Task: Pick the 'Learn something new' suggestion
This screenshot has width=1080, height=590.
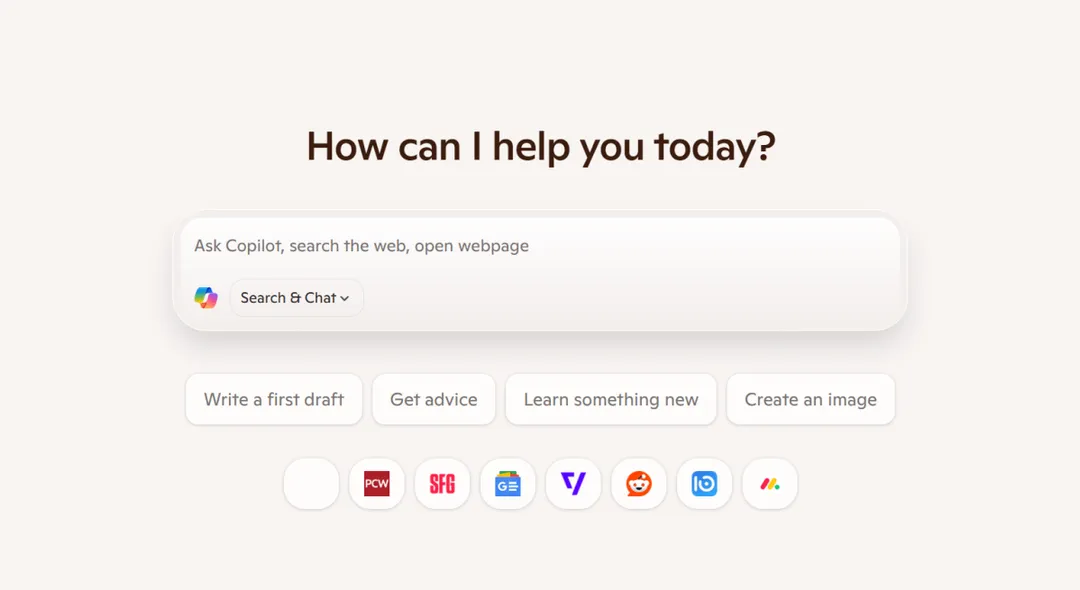Action: (x=611, y=400)
